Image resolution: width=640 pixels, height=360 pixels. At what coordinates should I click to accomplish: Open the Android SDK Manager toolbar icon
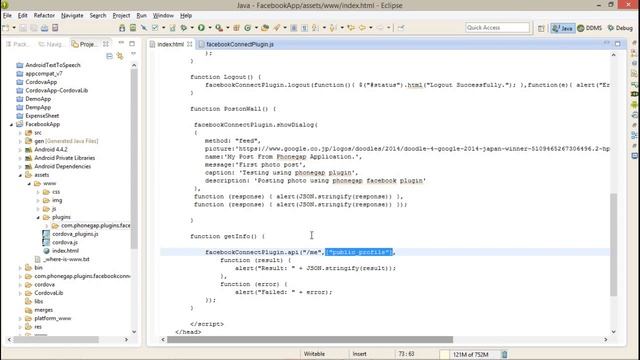122,28
